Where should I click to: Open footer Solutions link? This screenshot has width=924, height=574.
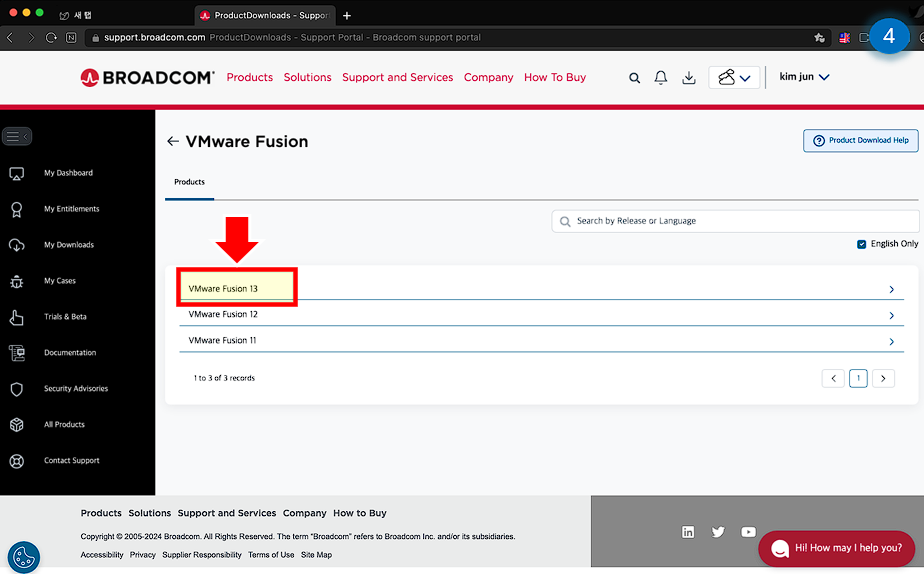click(x=150, y=513)
